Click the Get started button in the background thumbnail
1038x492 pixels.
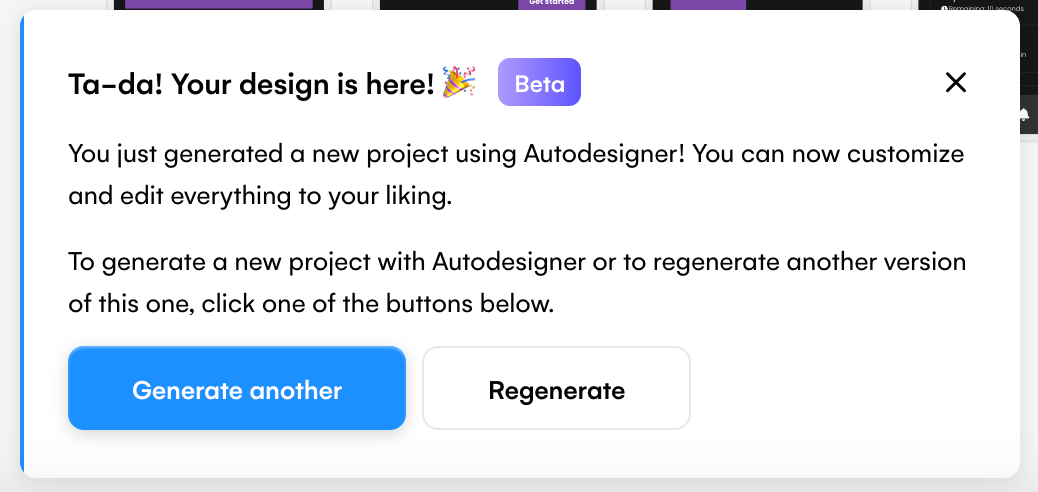click(x=551, y=3)
